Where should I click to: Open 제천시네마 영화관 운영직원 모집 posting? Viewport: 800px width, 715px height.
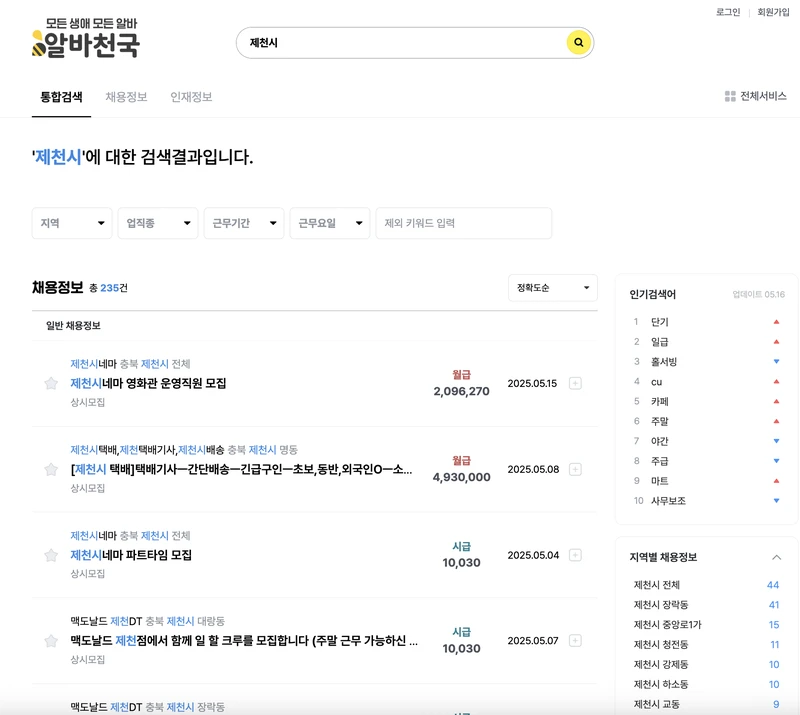[148, 383]
